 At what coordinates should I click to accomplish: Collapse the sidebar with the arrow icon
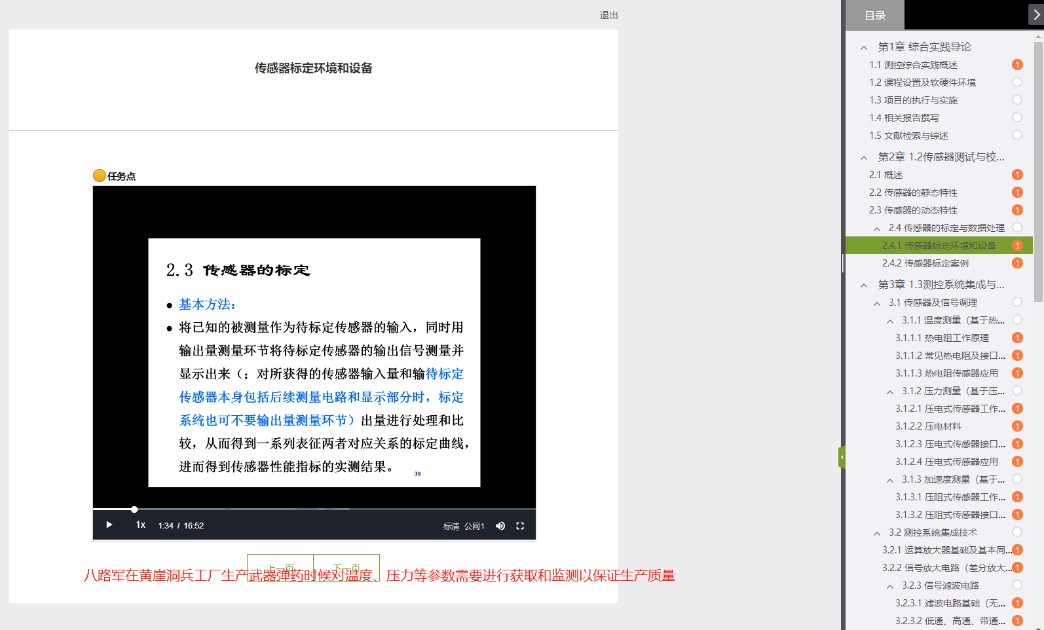click(x=1037, y=14)
